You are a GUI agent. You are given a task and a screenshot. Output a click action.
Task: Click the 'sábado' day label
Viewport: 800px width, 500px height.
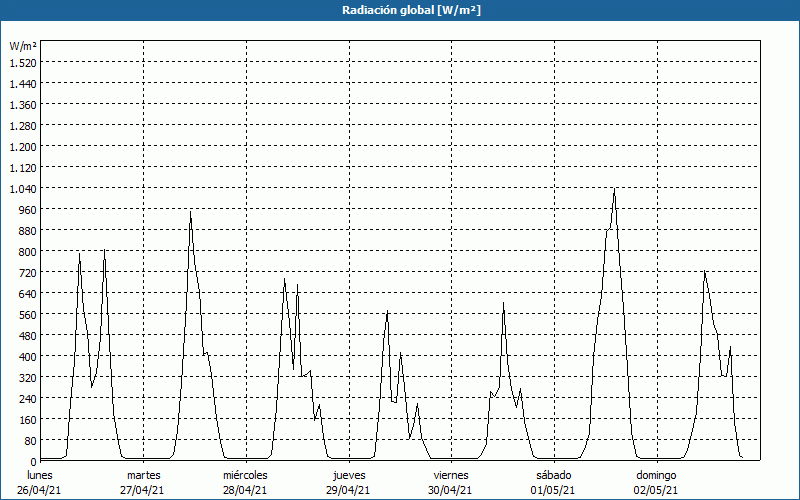point(554,475)
